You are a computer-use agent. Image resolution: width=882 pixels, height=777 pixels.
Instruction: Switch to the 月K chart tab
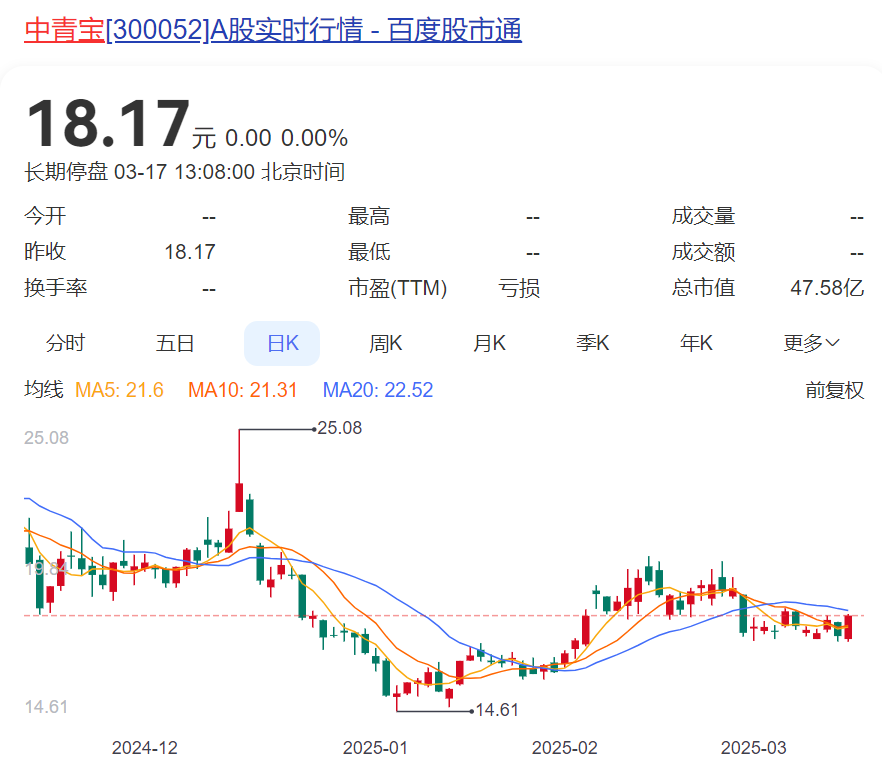point(489,343)
